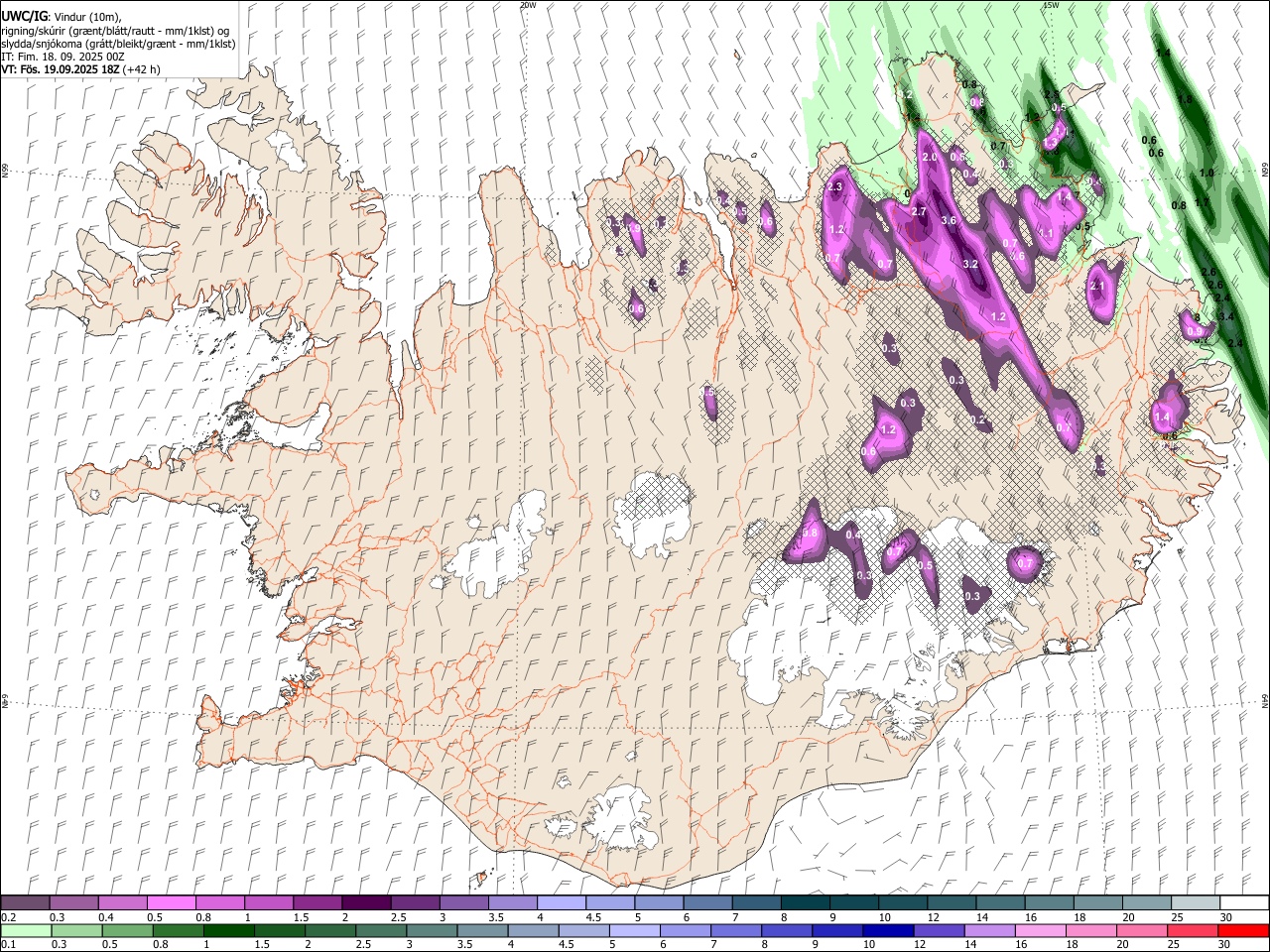Pick the first 0.2 mauve swatch in the top legend row
The height and width of the screenshot is (952, 1270).
25,902
